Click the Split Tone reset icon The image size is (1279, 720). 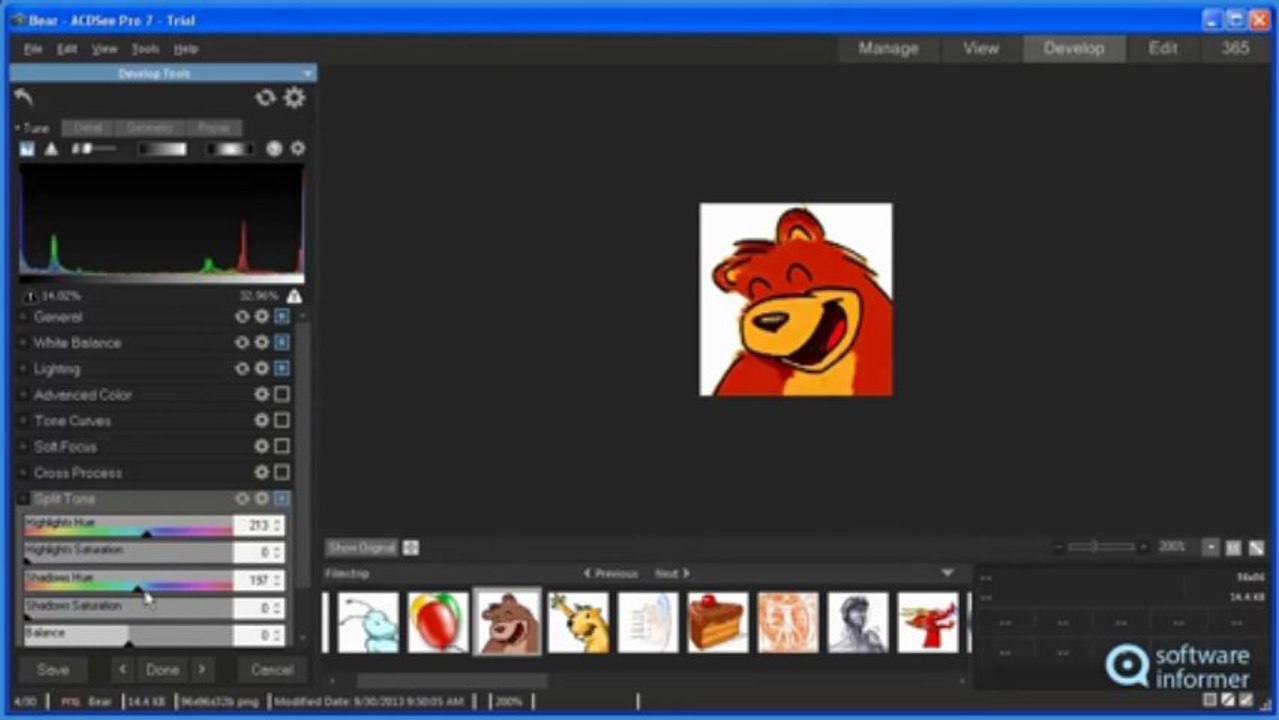[241, 499]
